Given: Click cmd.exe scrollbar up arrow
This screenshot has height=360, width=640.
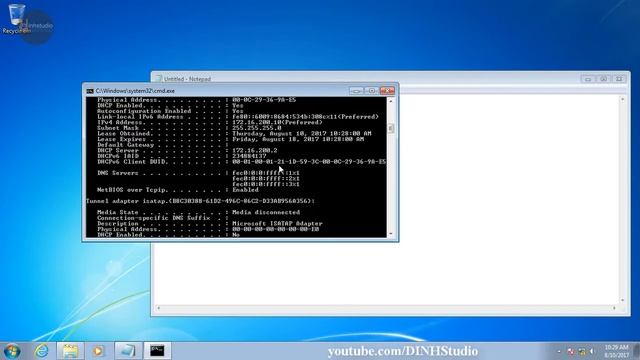Looking at the screenshot, I should click(391, 100).
